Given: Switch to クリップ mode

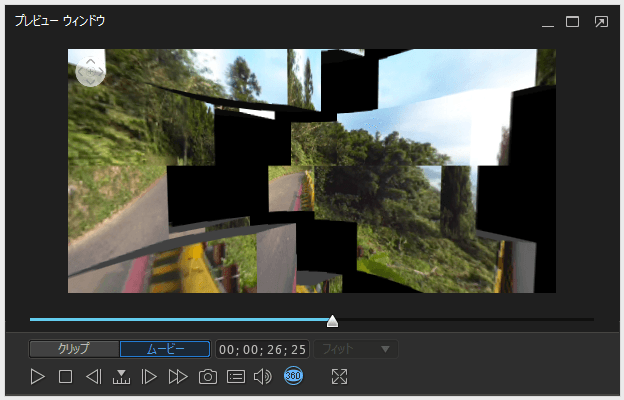Looking at the screenshot, I should pos(74,349).
